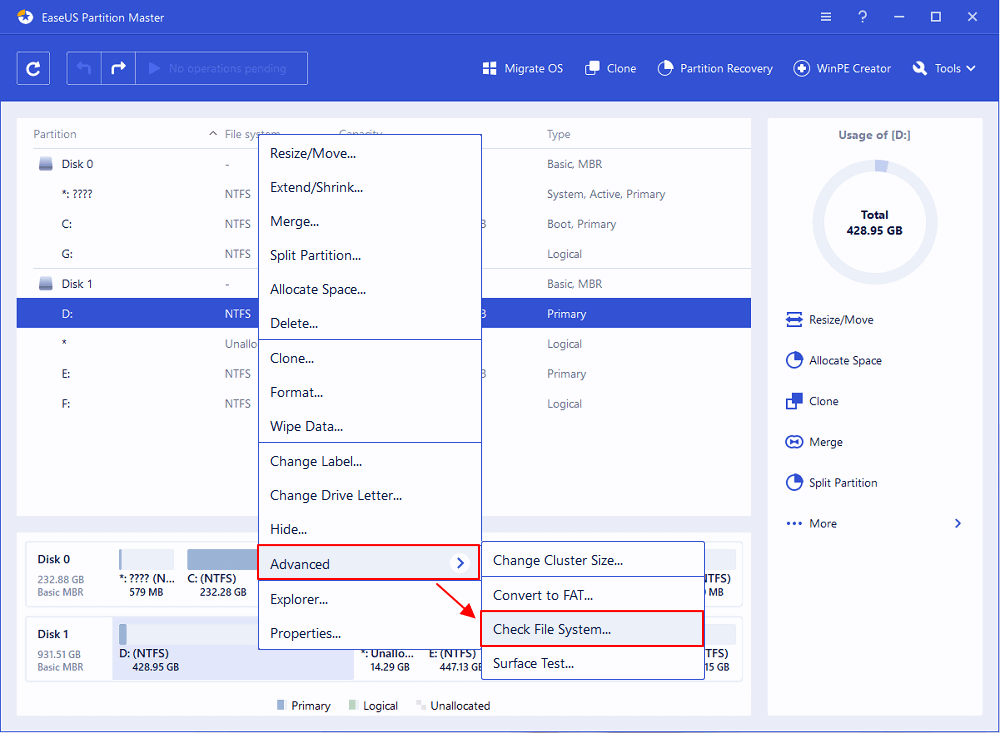Click the Tools wrench icon
1000x733 pixels.
[920, 68]
